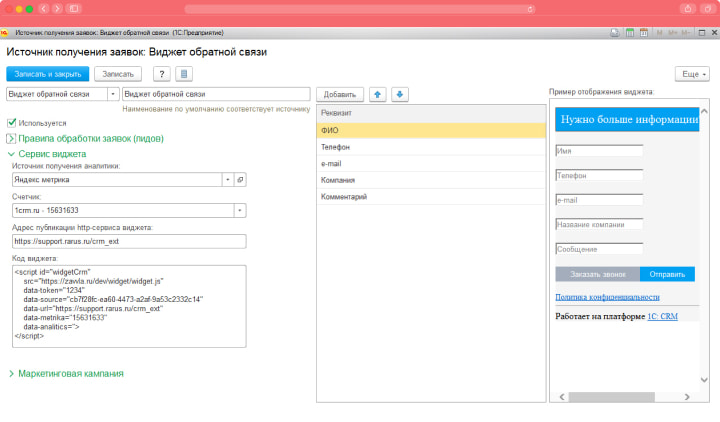Open the Политика конфиденциальности link

[x=607, y=297]
